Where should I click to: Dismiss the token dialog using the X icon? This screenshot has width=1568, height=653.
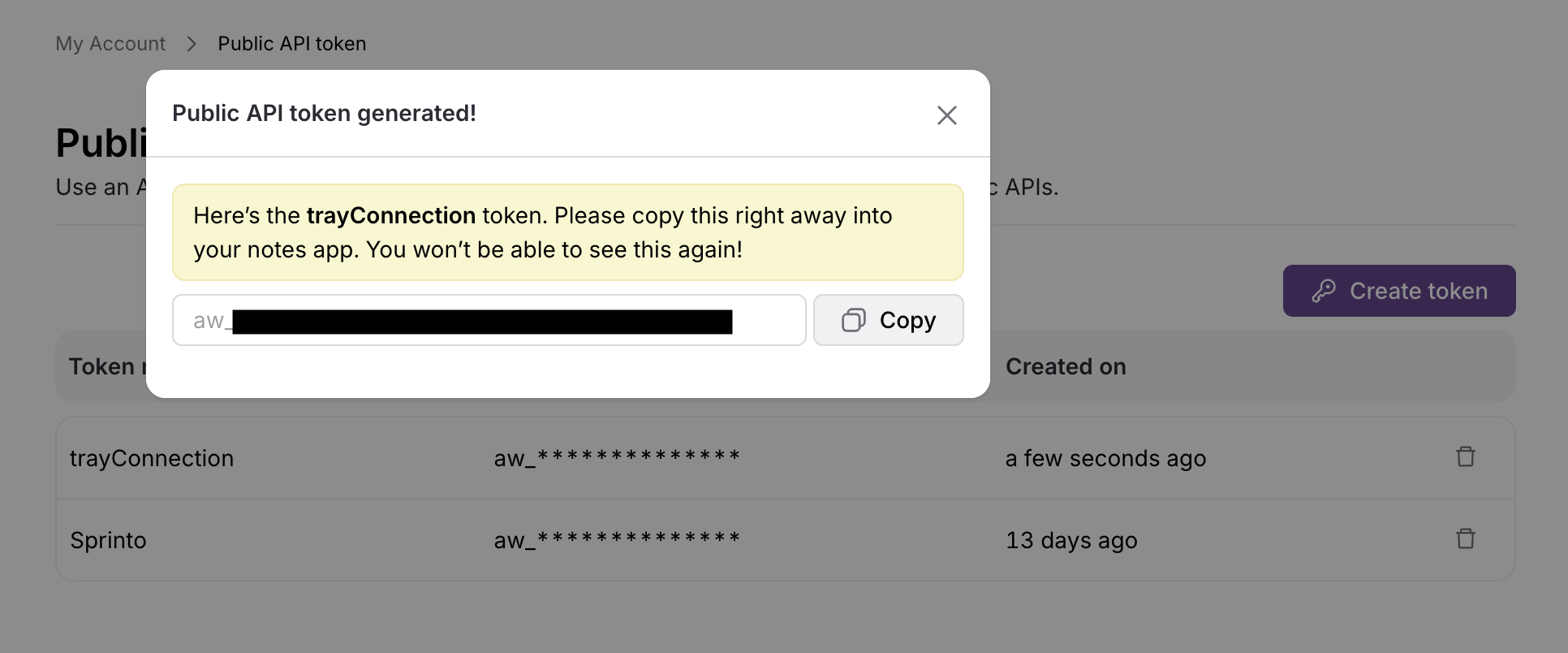946,115
